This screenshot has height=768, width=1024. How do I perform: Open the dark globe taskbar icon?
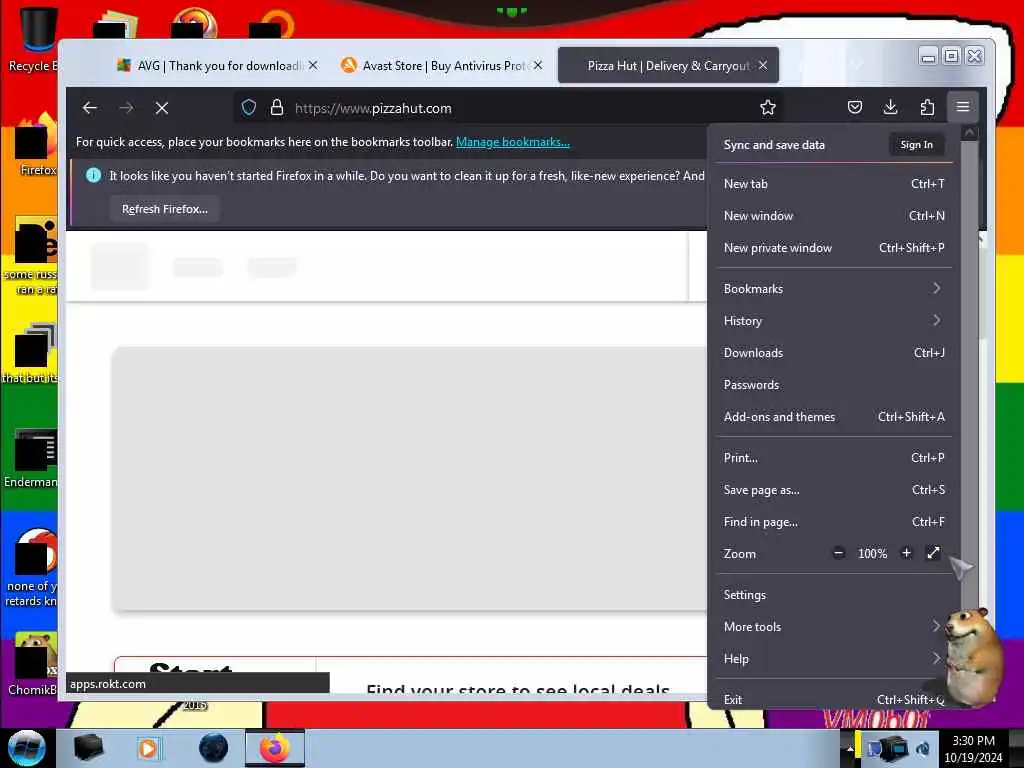pos(214,748)
